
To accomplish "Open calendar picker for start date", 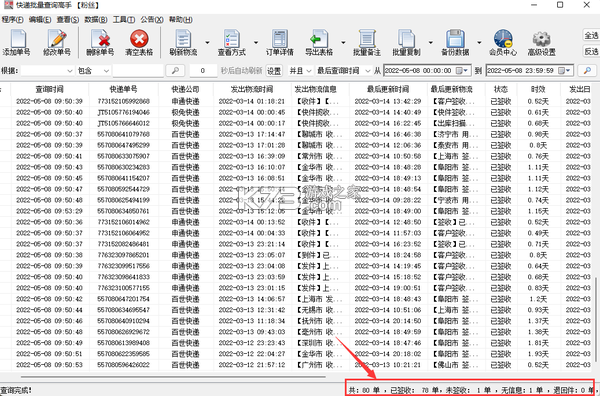I will (462, 70).
